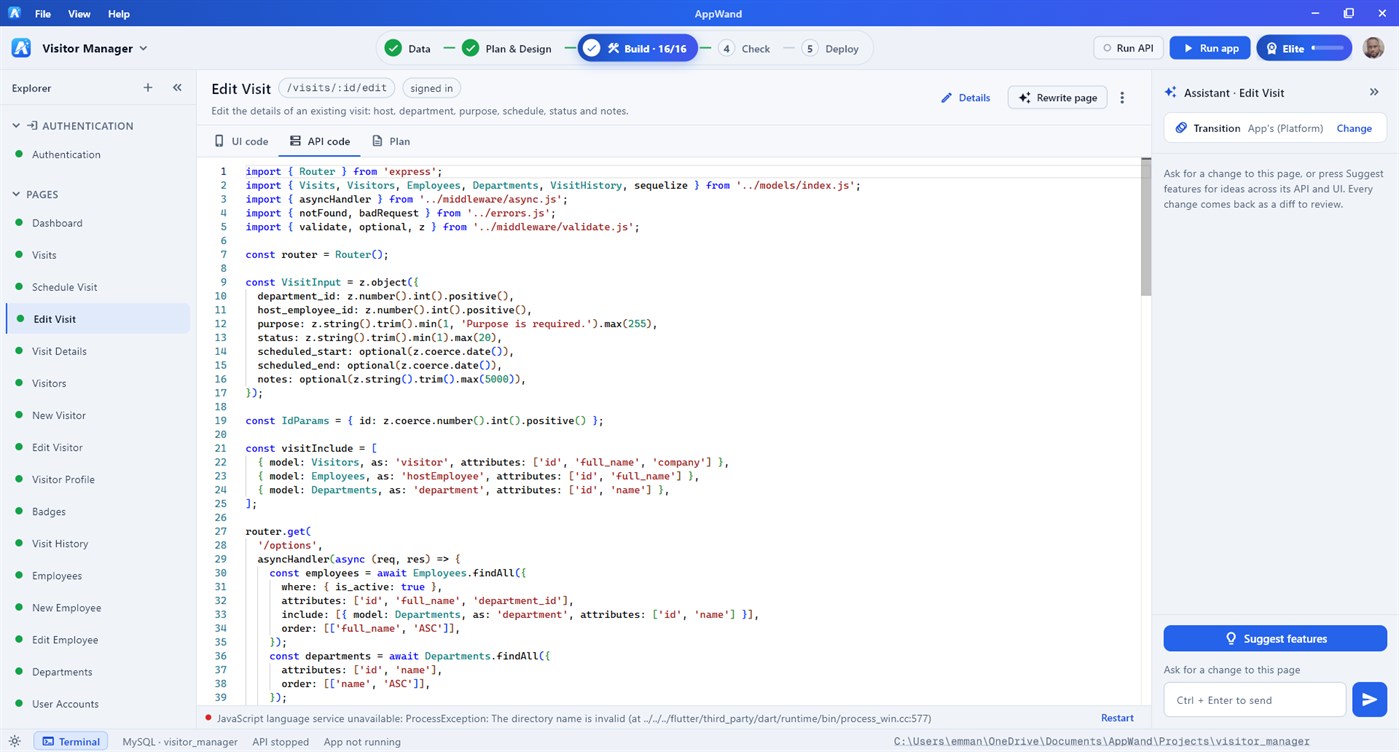
Task: Switch to the Plan tab
Action: pos(391,141)
